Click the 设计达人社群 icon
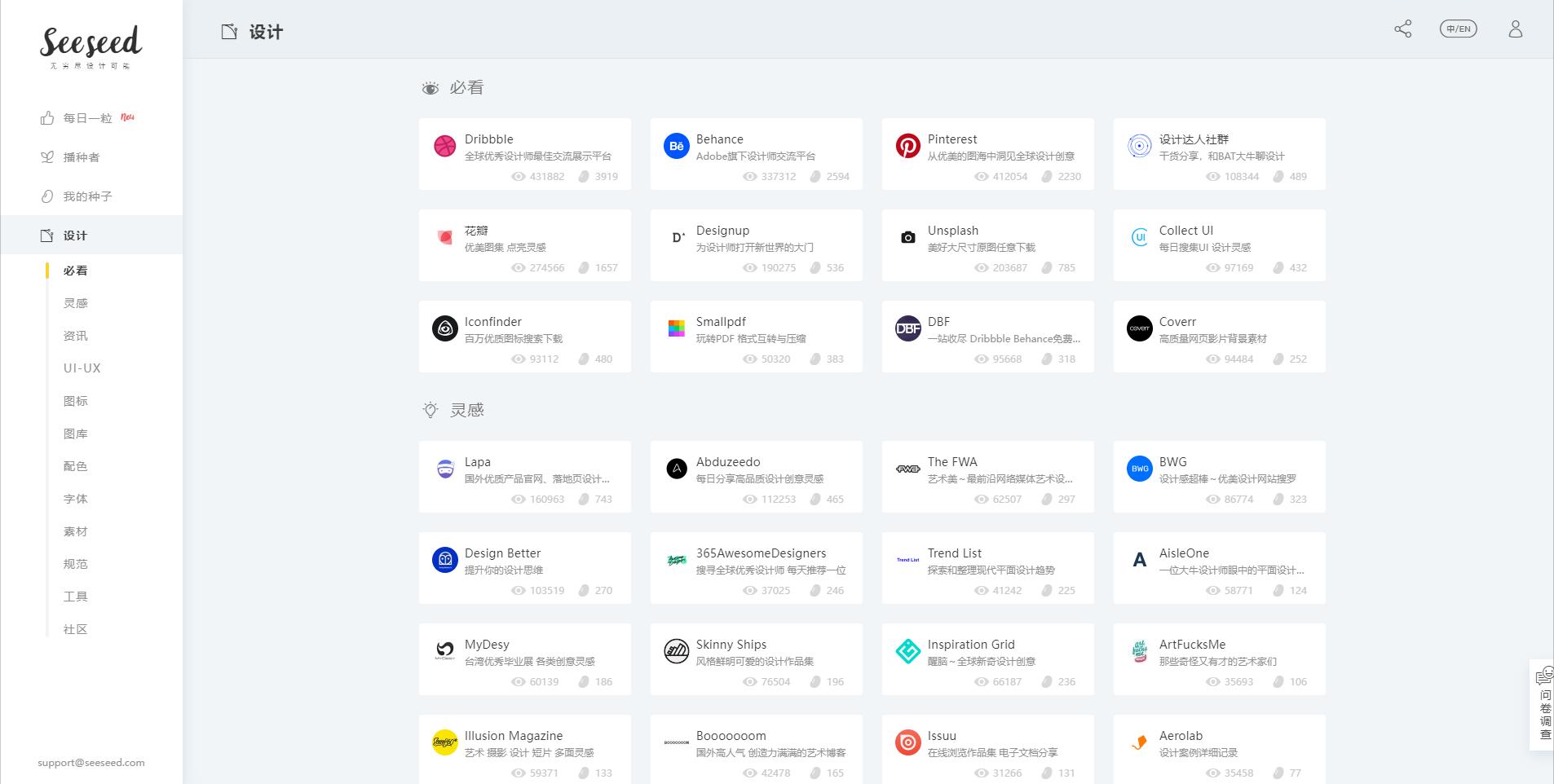The image size is (1554, 784). 1140,146
